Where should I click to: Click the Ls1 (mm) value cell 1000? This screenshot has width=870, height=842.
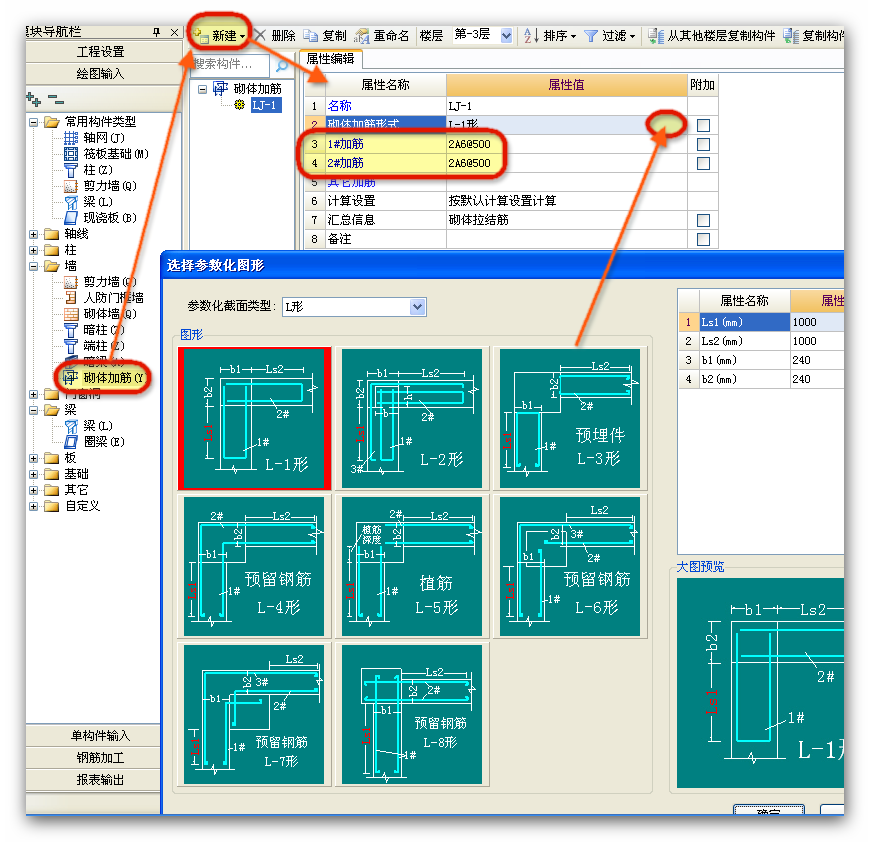pyautogui.click(x=817, y=322)
